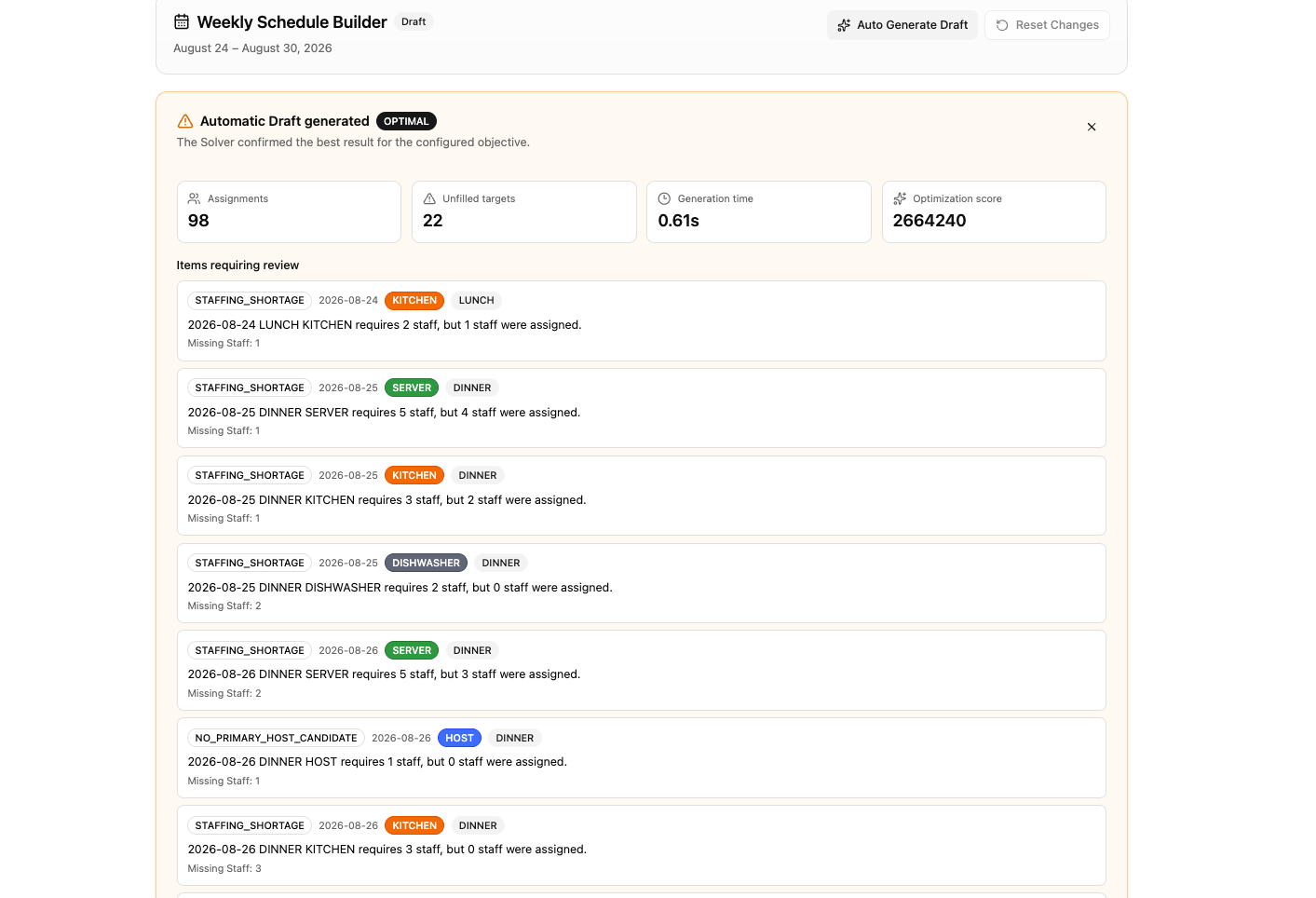Viewport: 1316px width, 898px height.
Task: Click the warning icon in Unfilled targets card
Action: coord(429,198)
